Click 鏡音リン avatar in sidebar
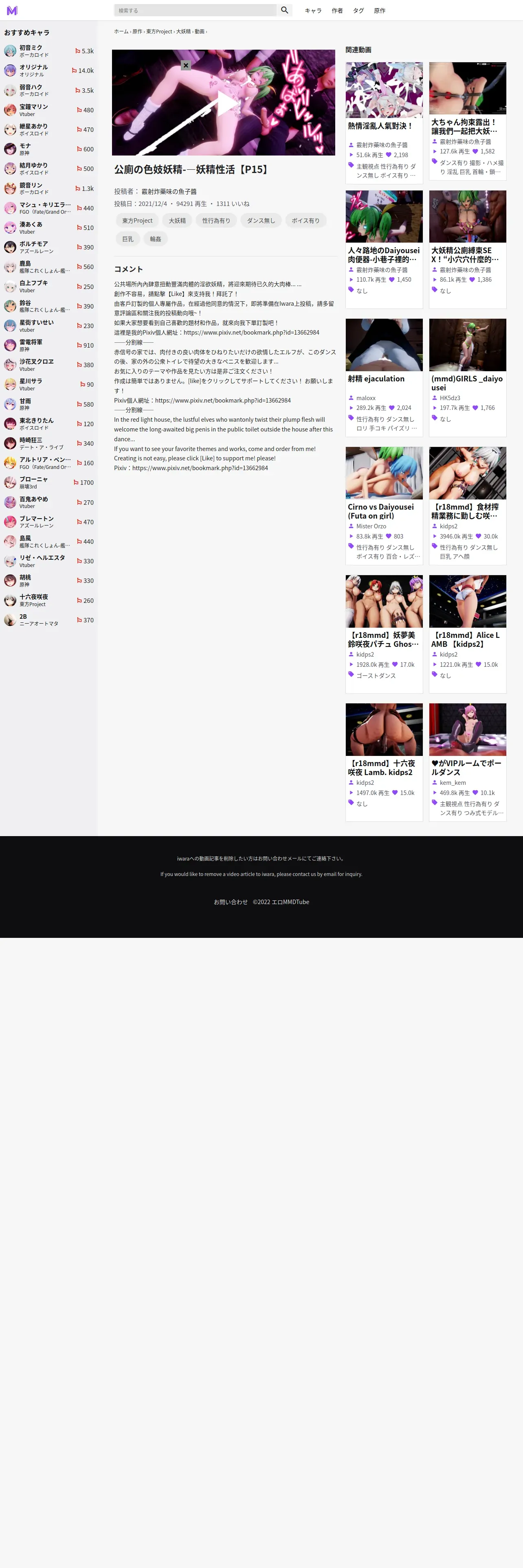Image resolution: width=523 pixels, height=1568 pixels. (10, 189)
